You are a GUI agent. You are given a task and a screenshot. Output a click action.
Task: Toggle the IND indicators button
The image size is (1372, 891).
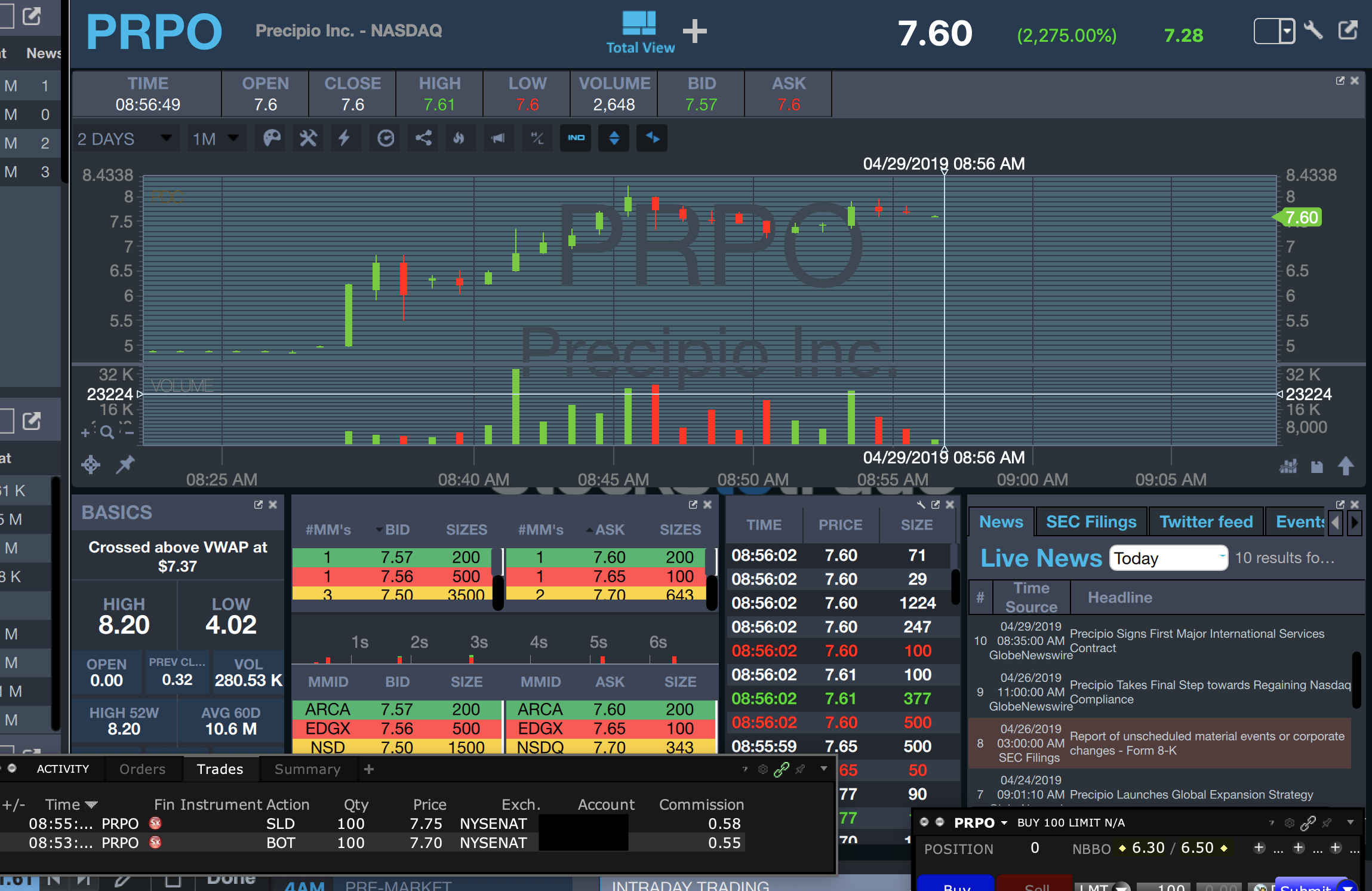coord(576,139)
